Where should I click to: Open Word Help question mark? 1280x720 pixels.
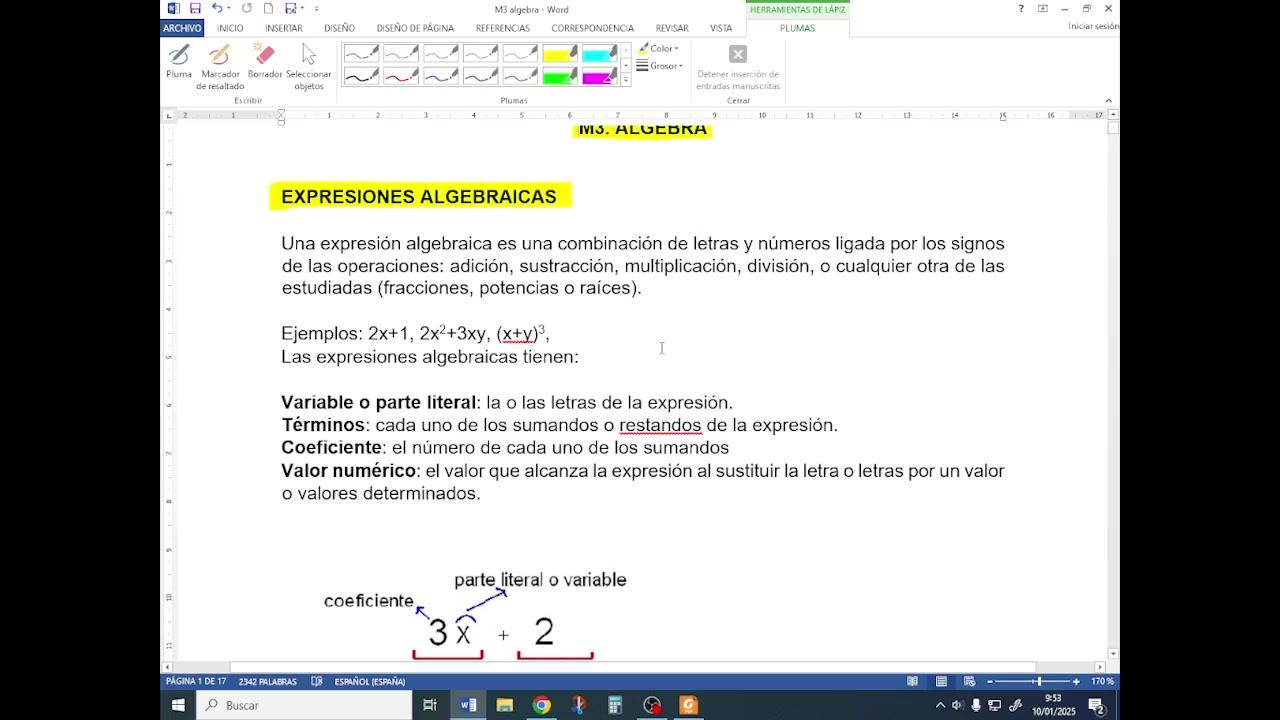pos(1021,8)
